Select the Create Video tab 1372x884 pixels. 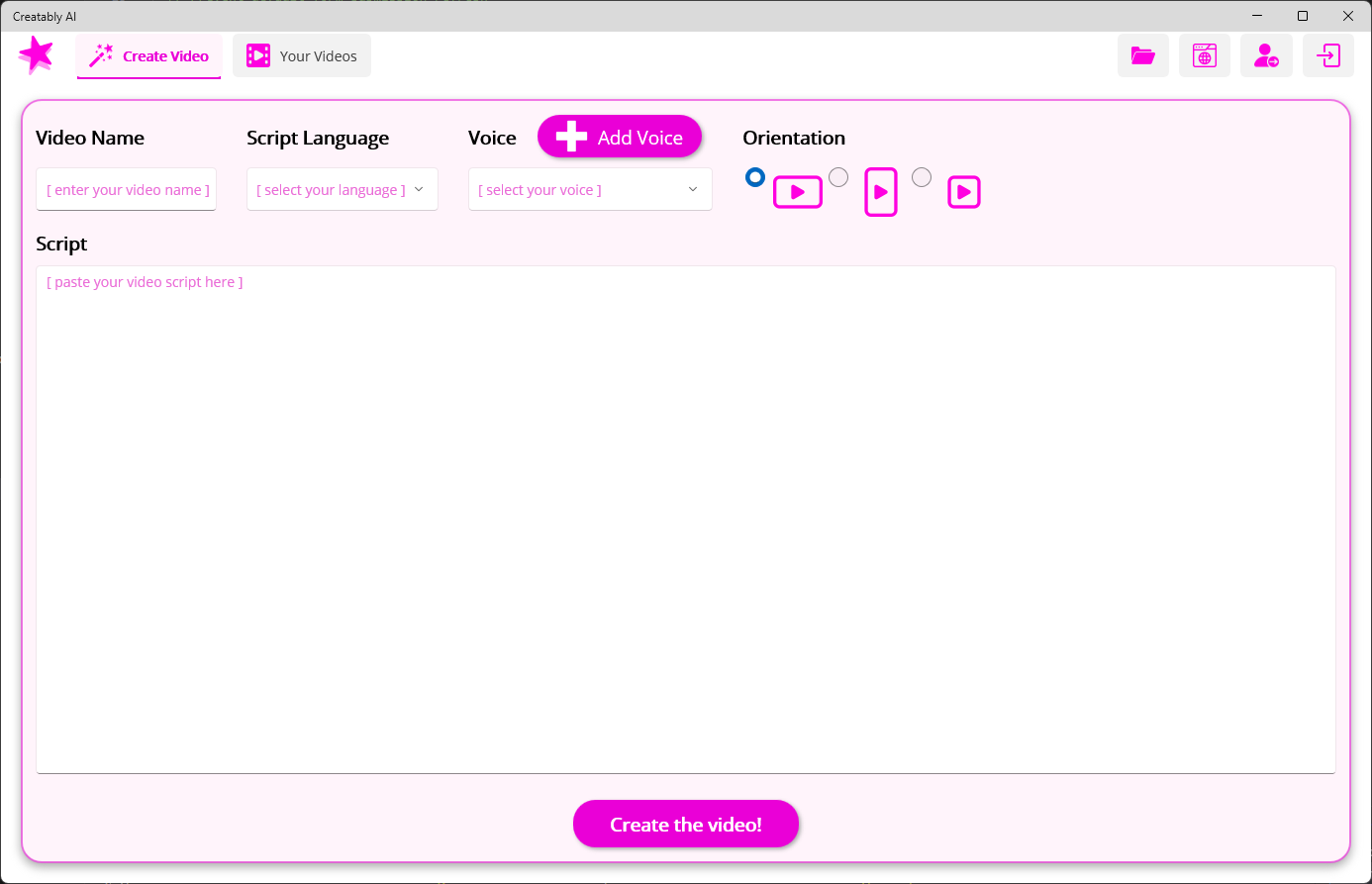pyautogui.click(x=148, y=55)
